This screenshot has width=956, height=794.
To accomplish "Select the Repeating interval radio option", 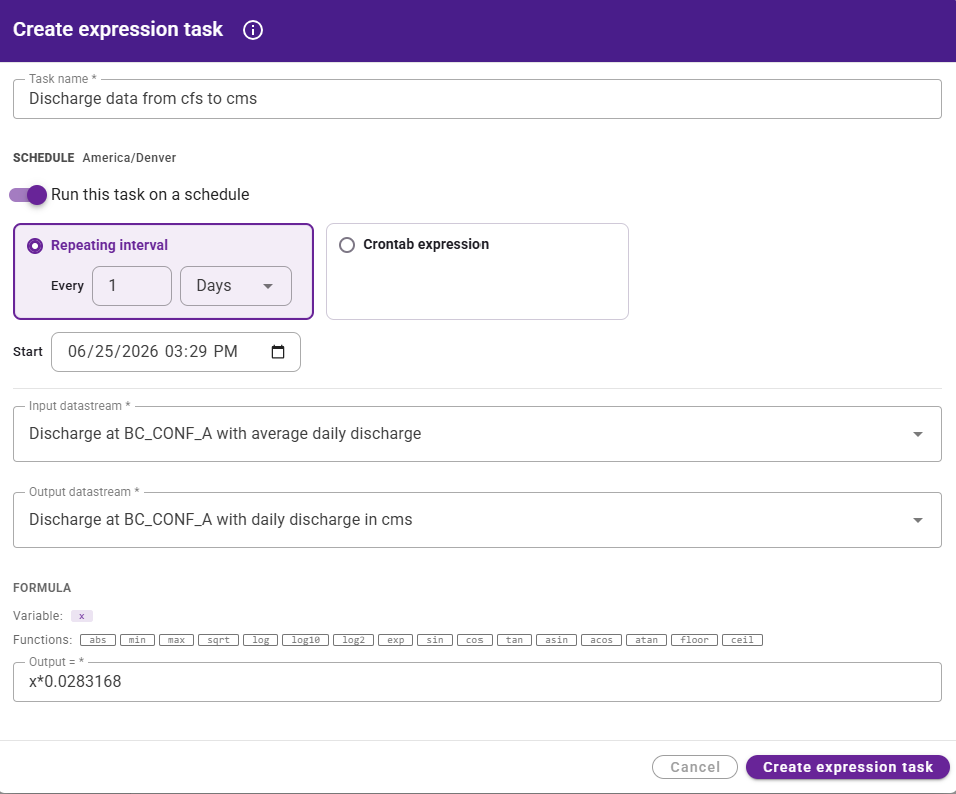I will point(35,246).
